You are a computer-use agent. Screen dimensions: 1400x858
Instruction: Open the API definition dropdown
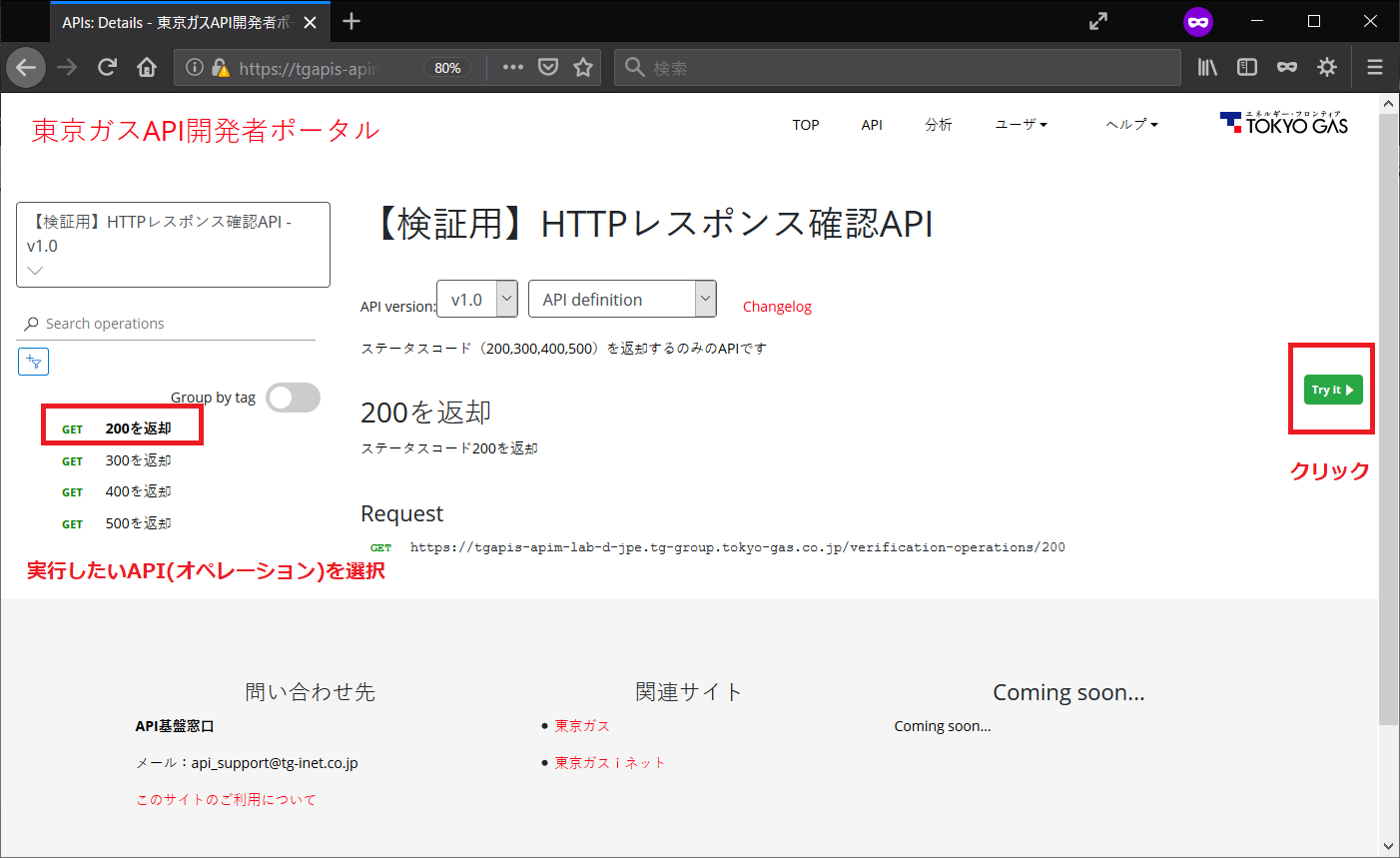622,299
